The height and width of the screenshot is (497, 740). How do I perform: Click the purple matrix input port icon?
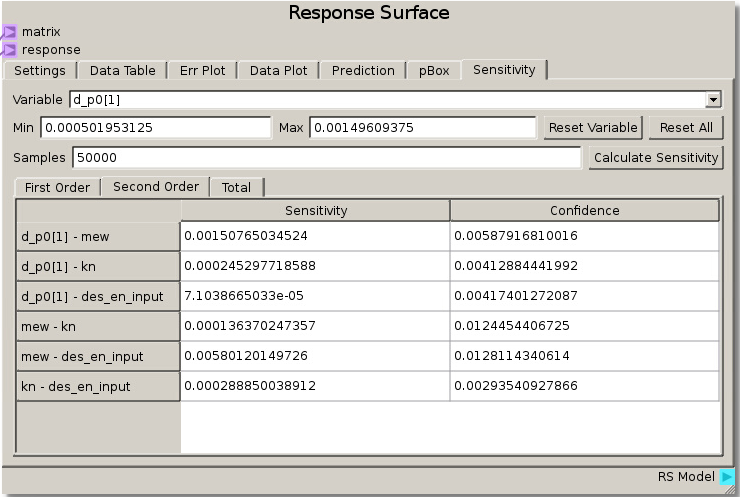point(9,32)
